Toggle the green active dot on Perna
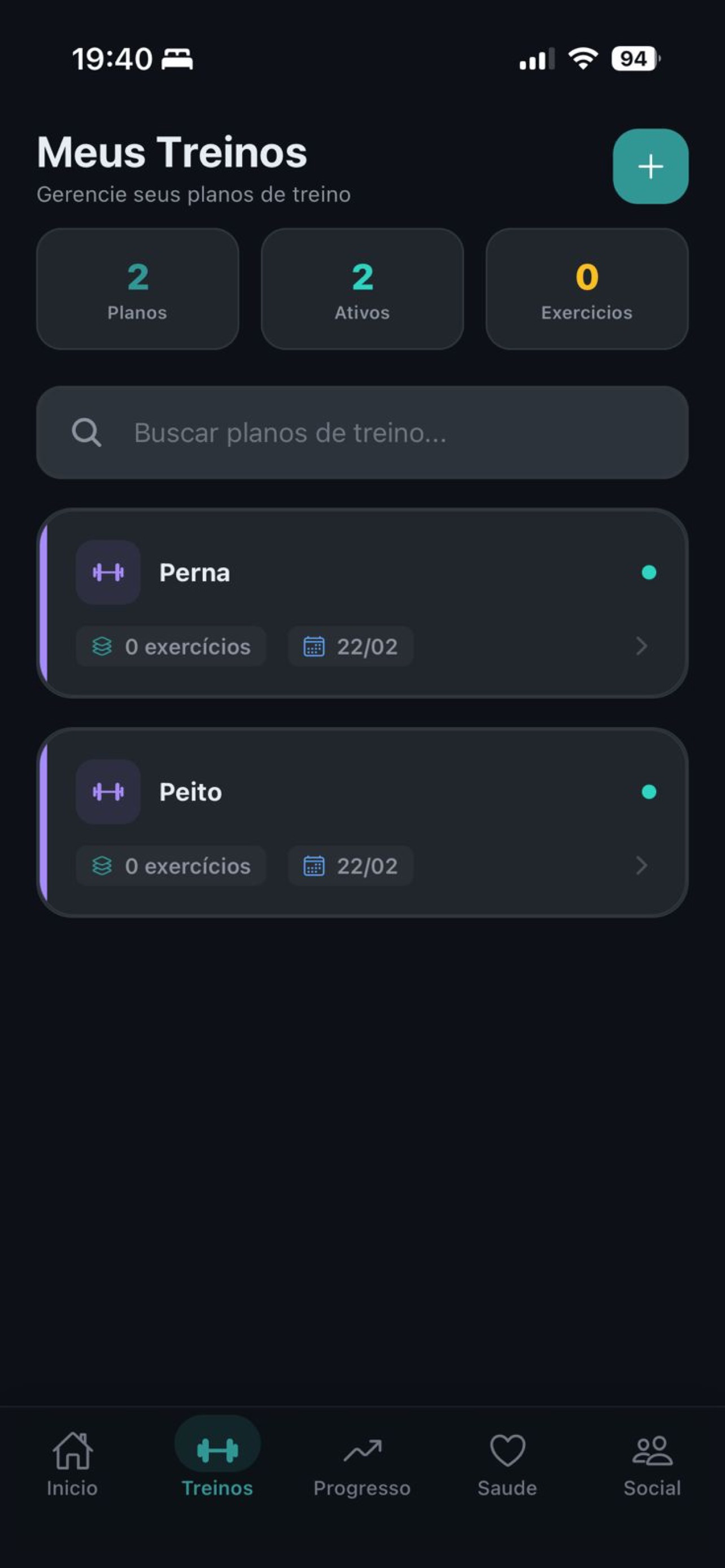This screenshot has width=725, height=1568. 649,572
